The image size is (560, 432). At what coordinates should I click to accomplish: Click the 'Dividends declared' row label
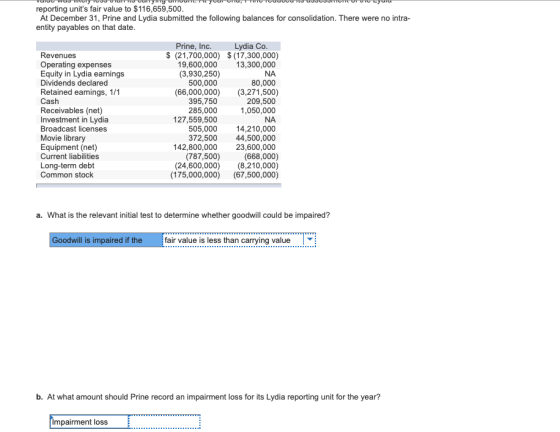74,83
